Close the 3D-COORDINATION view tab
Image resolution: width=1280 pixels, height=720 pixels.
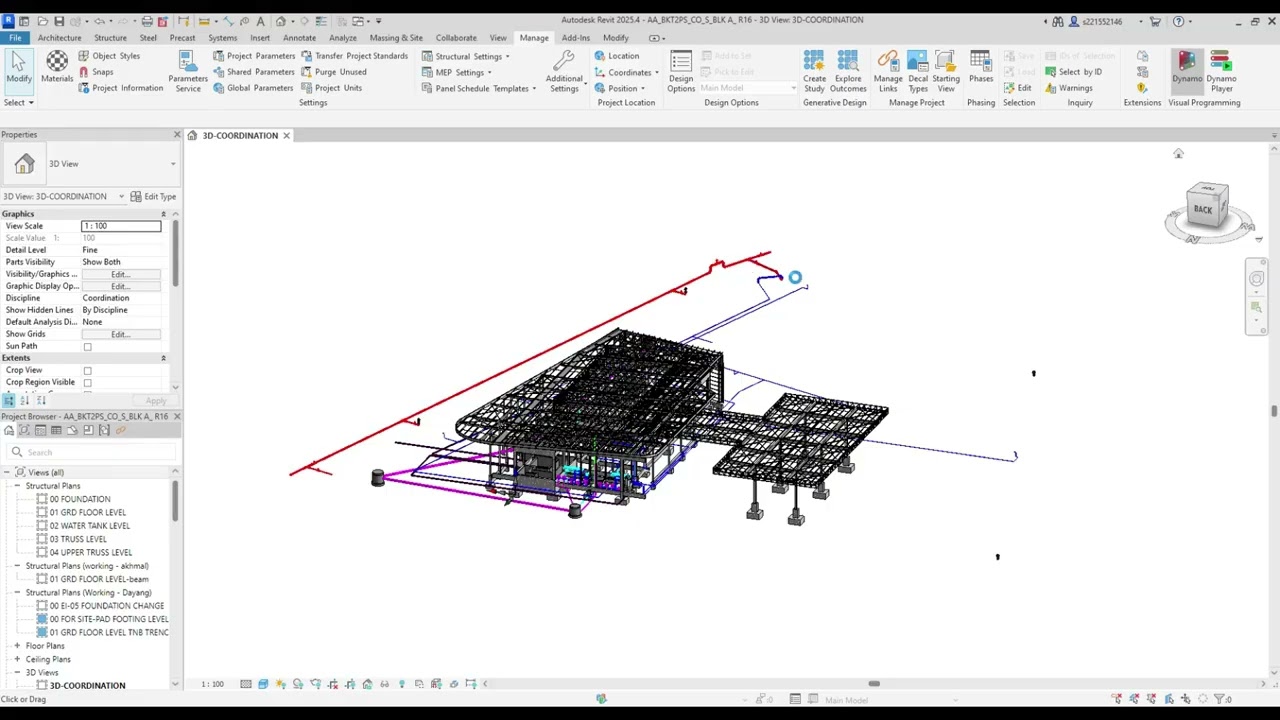[286, 135]
